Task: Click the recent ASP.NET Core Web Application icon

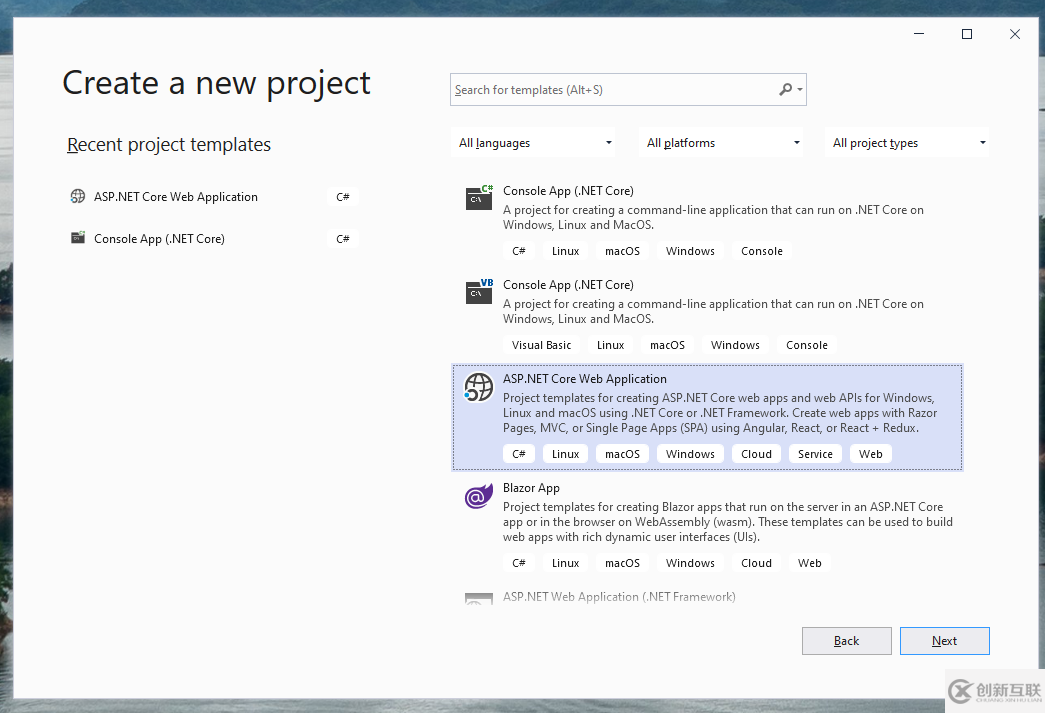Action: pos(78,197)
